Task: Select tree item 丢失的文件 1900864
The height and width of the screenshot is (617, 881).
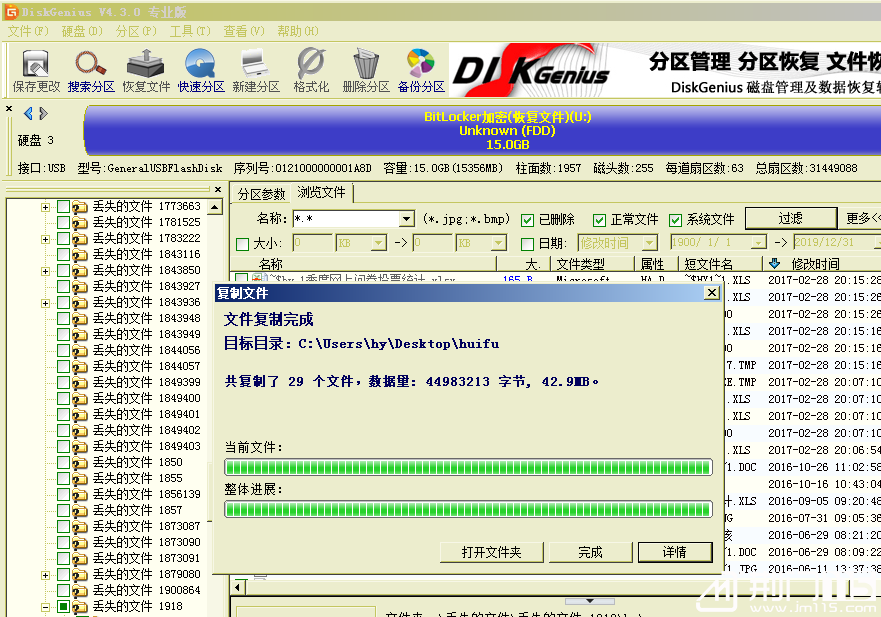Action: pyautogui.click(x=147, y=591)
